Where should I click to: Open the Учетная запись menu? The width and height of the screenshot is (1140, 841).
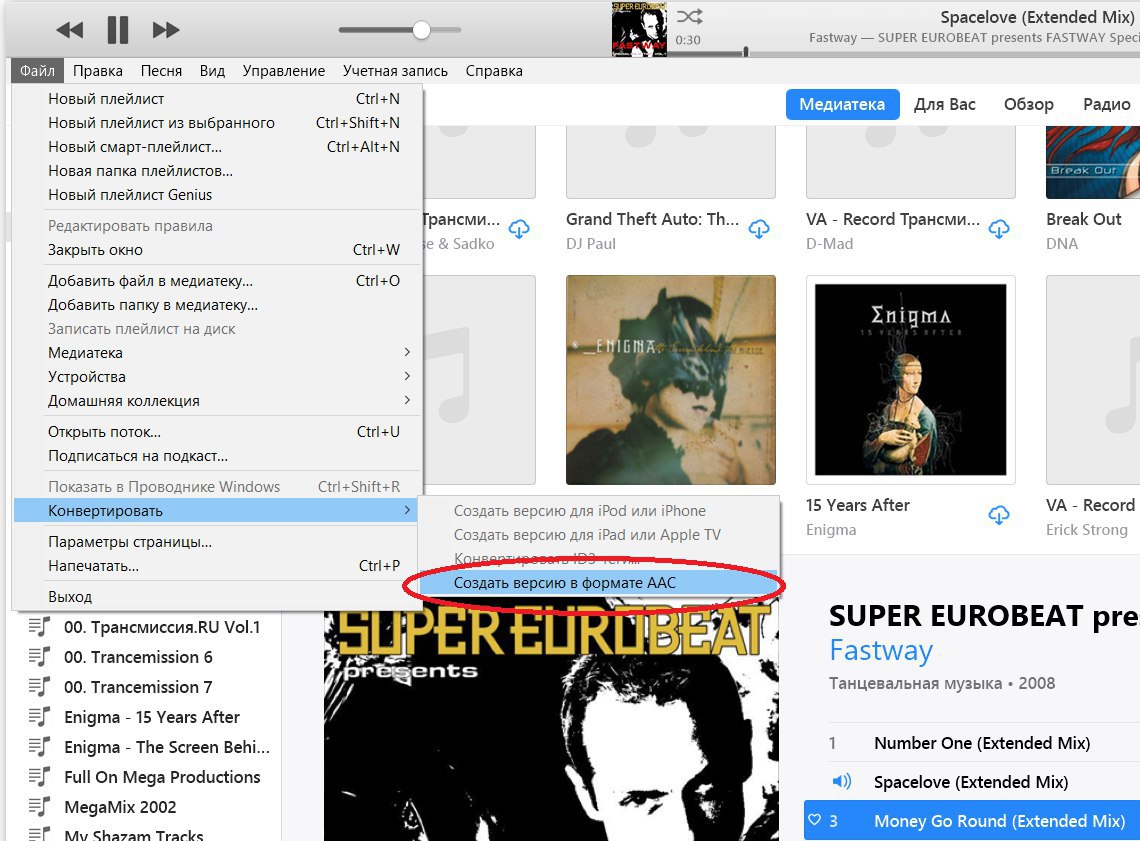(x=396, y=71)
